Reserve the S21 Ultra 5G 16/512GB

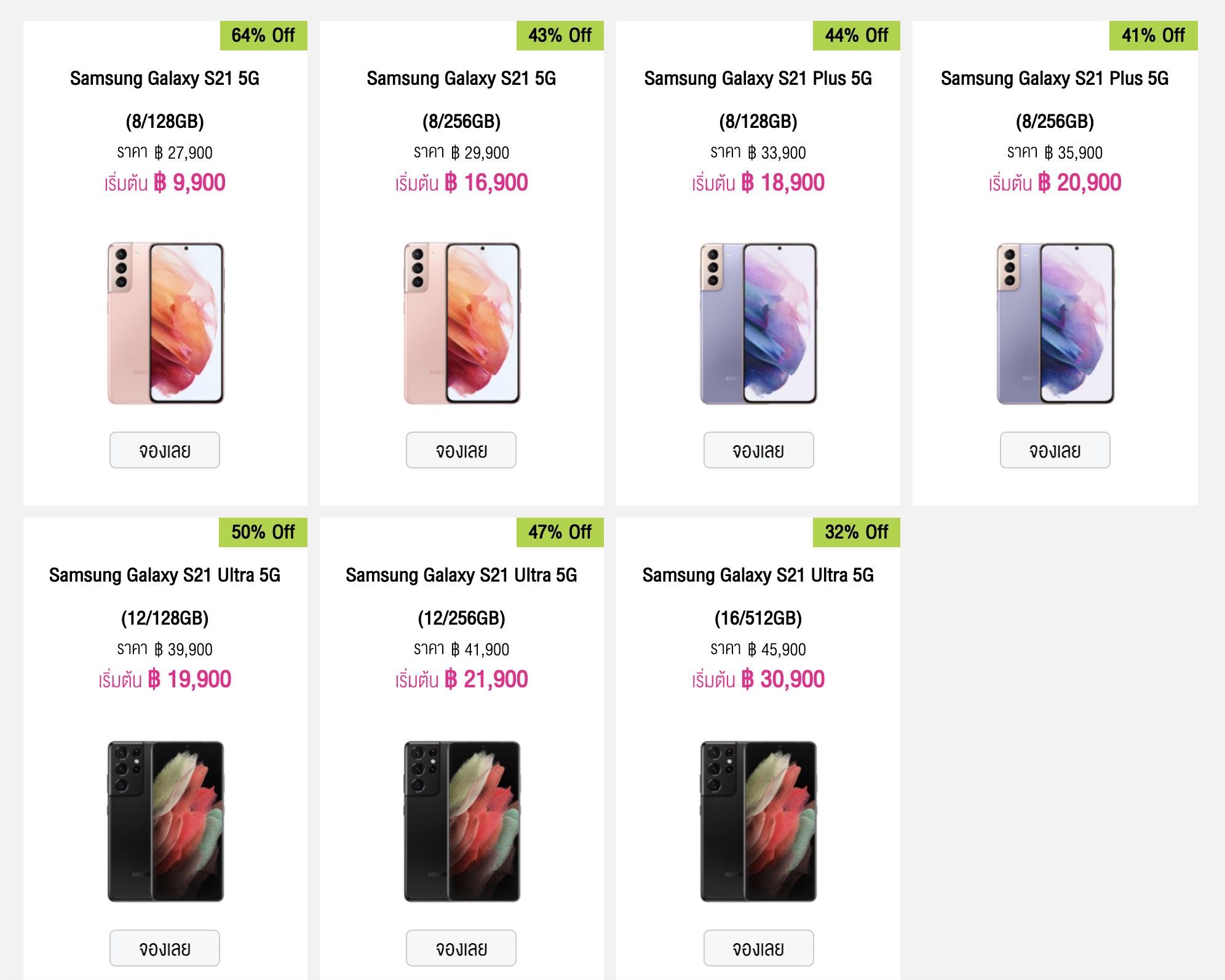pyautogui.click(x=758, y=948)
